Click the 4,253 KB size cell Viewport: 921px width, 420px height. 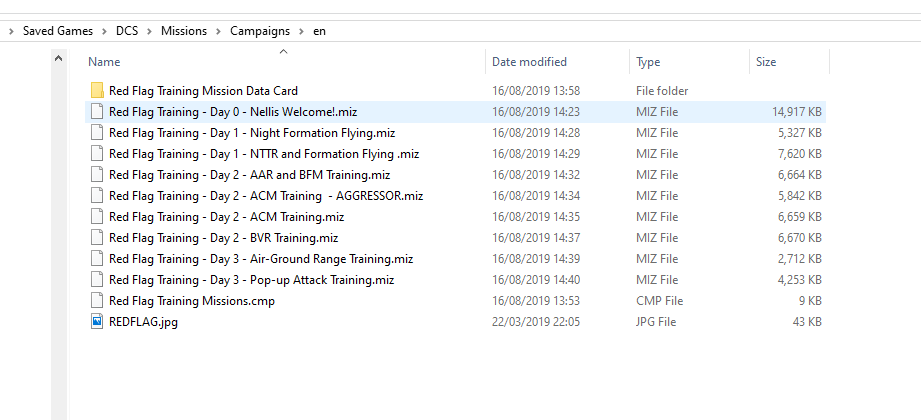pos(799,280)
